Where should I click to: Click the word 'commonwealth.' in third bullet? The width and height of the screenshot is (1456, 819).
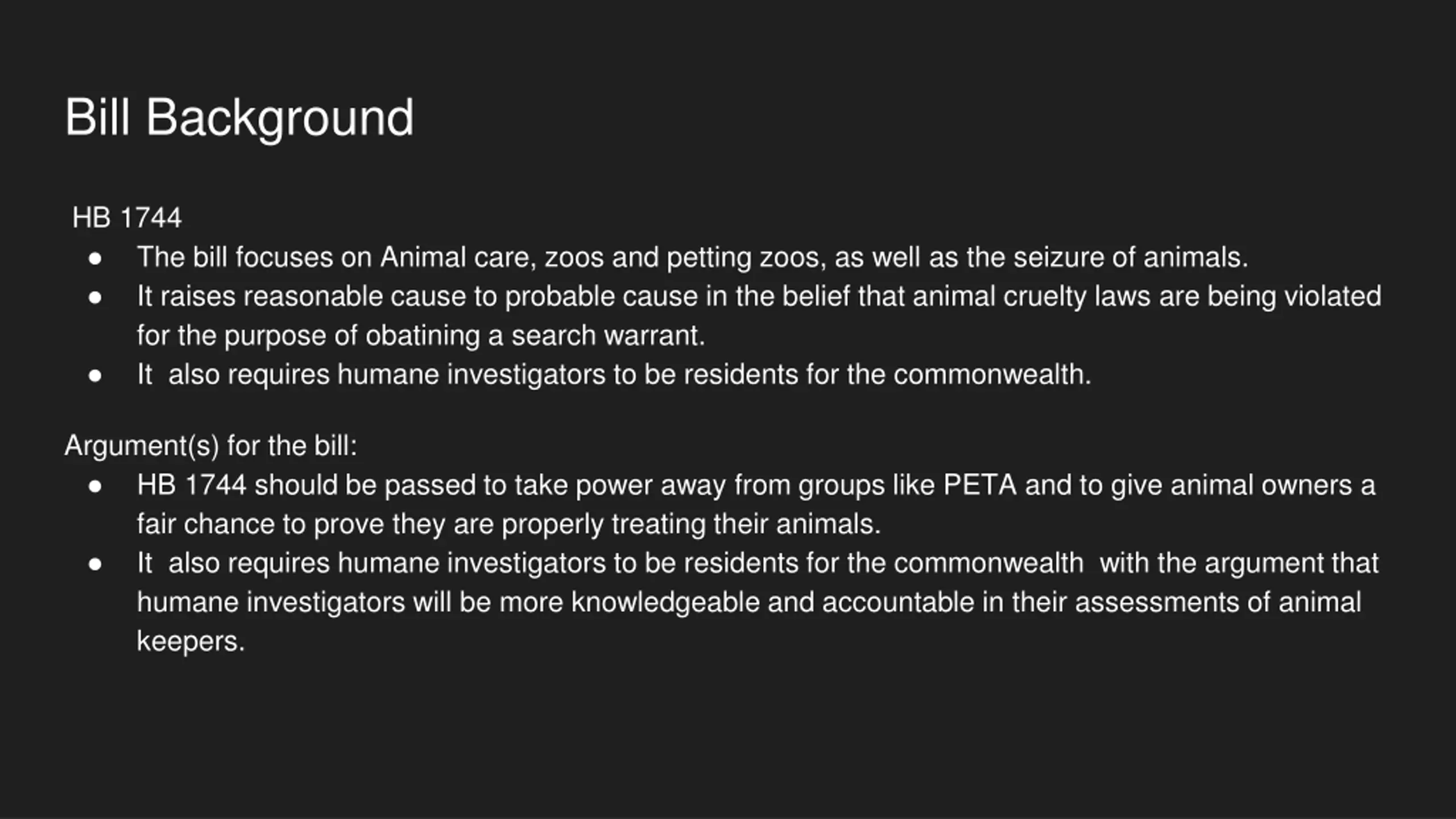pyautogui.click(x=992, y=375)
